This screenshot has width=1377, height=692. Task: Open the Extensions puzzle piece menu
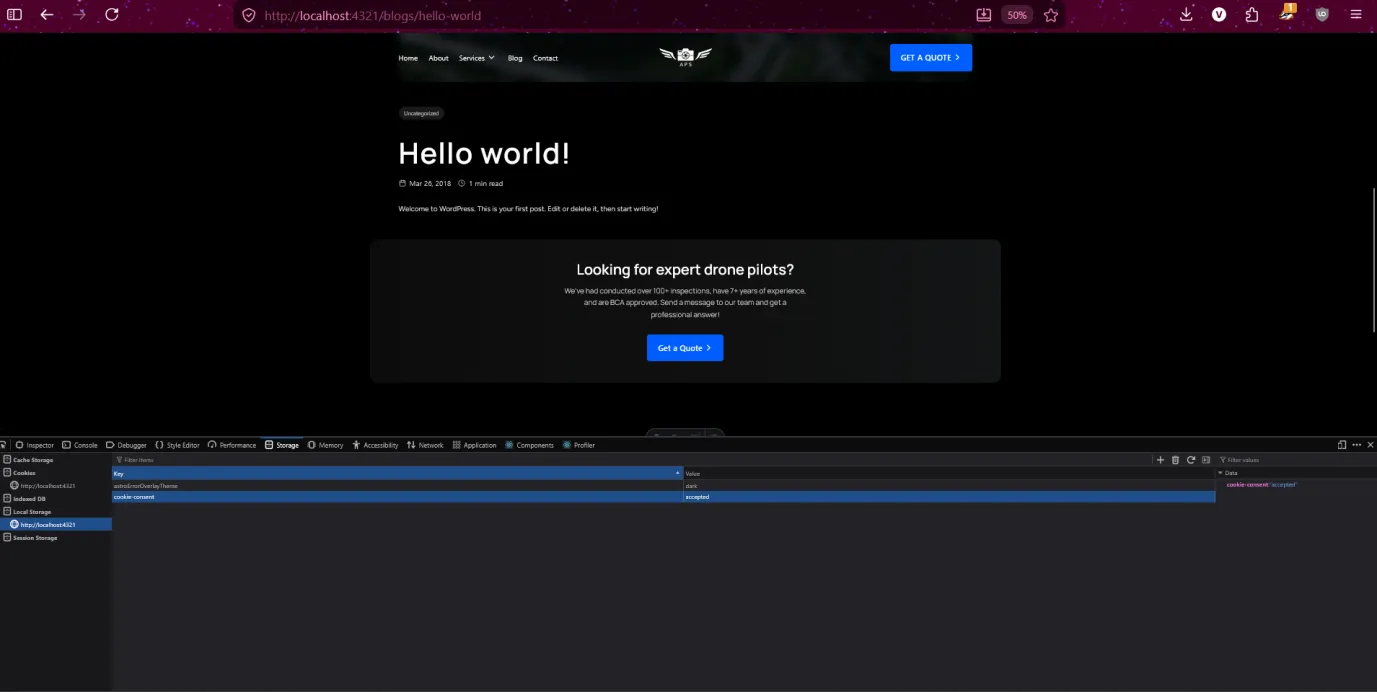coord(1252,15)
